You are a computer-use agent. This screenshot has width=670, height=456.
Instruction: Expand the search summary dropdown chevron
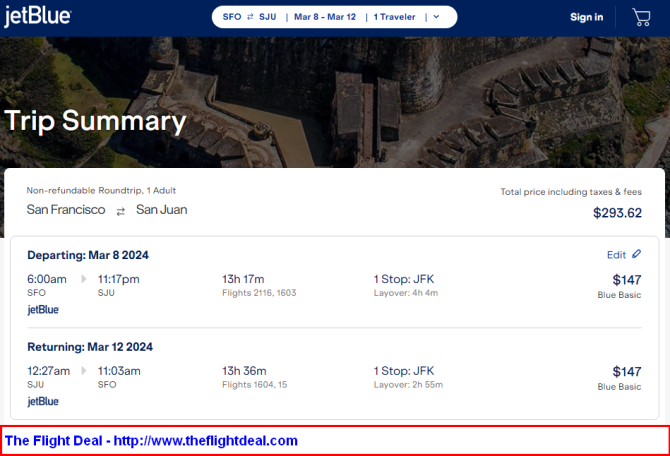coord(436,17)
